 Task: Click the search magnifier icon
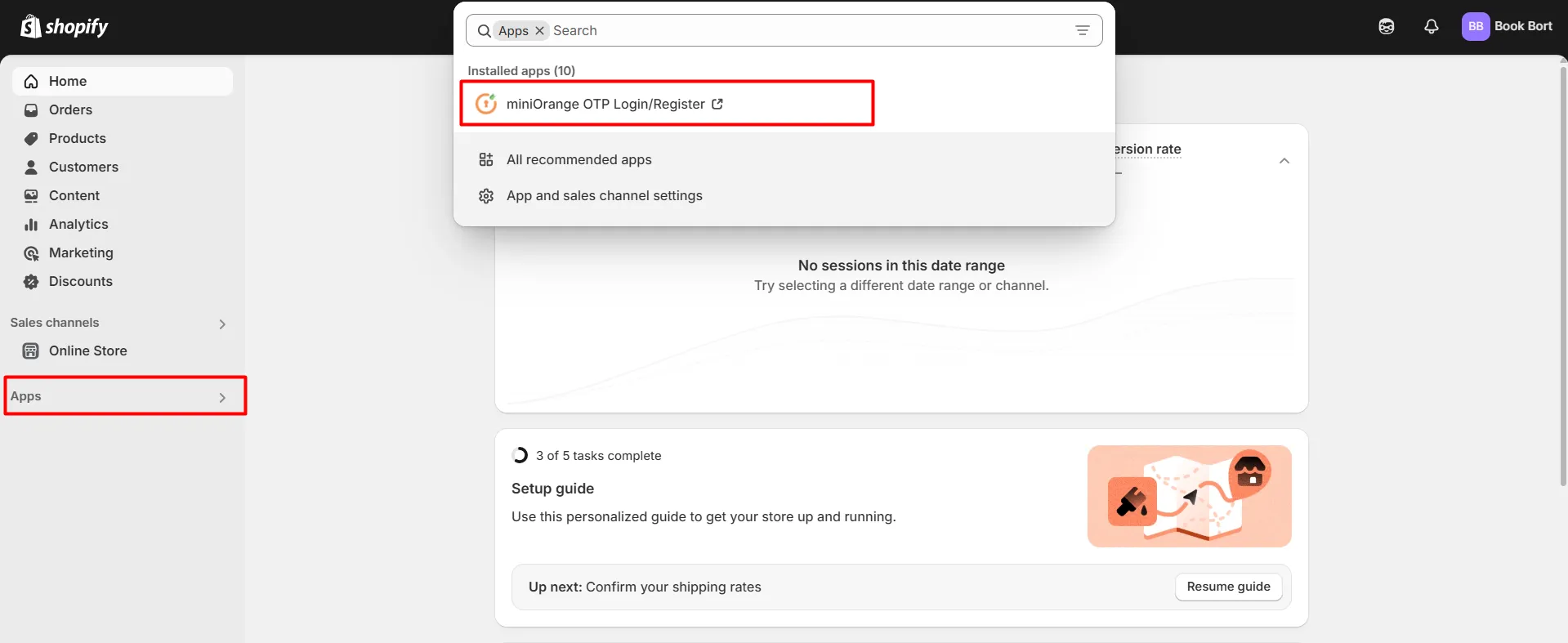484,31
